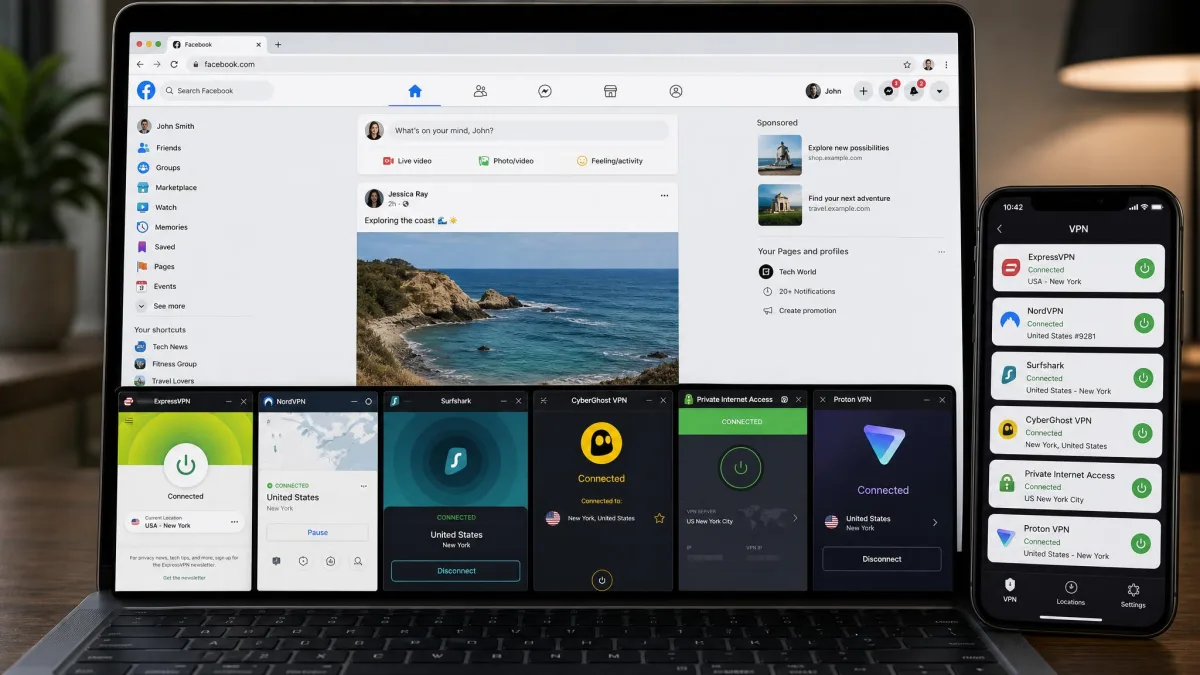This screenshot has width=1200, height=675.
Task: Toggle the CyberGhost desktop yellow power button
Action: click(601, 579)
